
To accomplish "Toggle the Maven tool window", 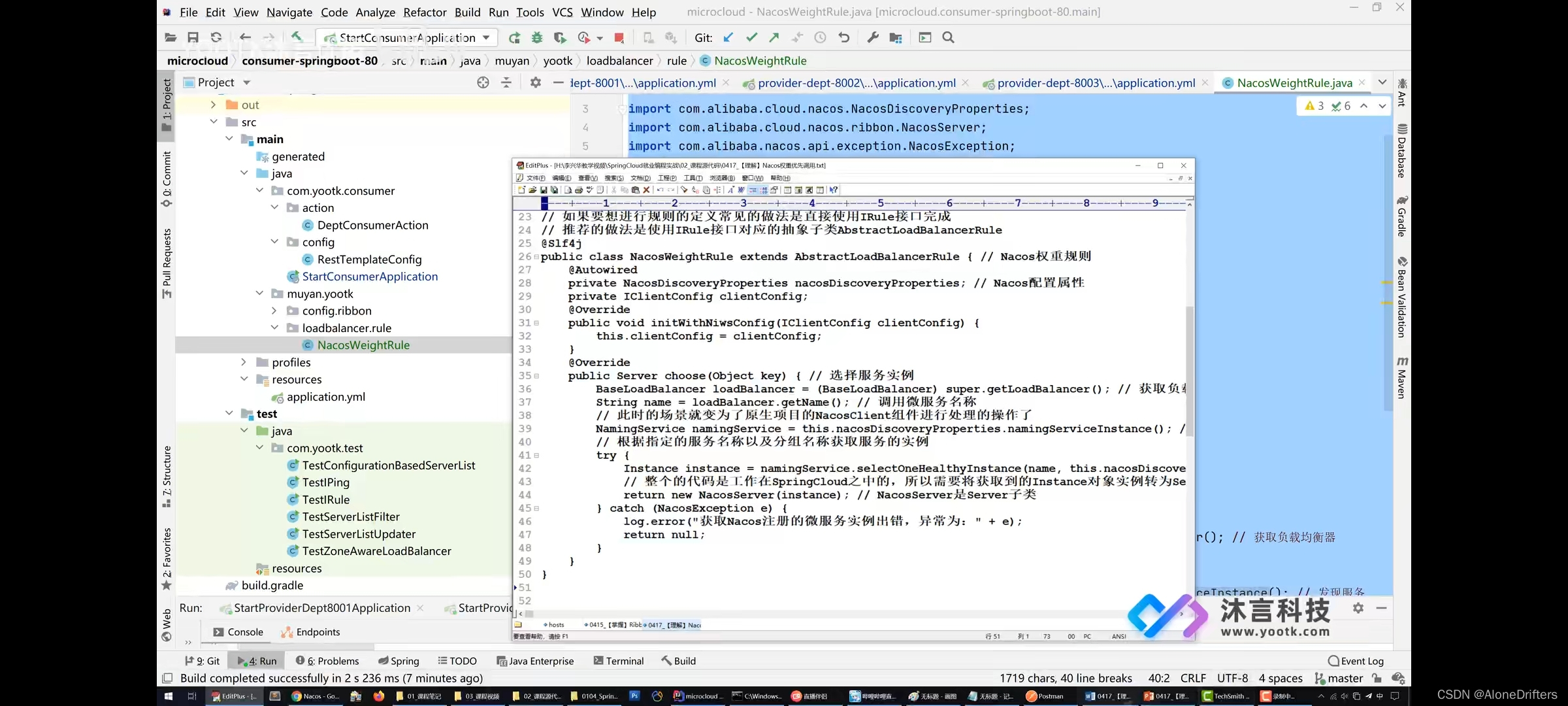I will tap(1401, 378).
